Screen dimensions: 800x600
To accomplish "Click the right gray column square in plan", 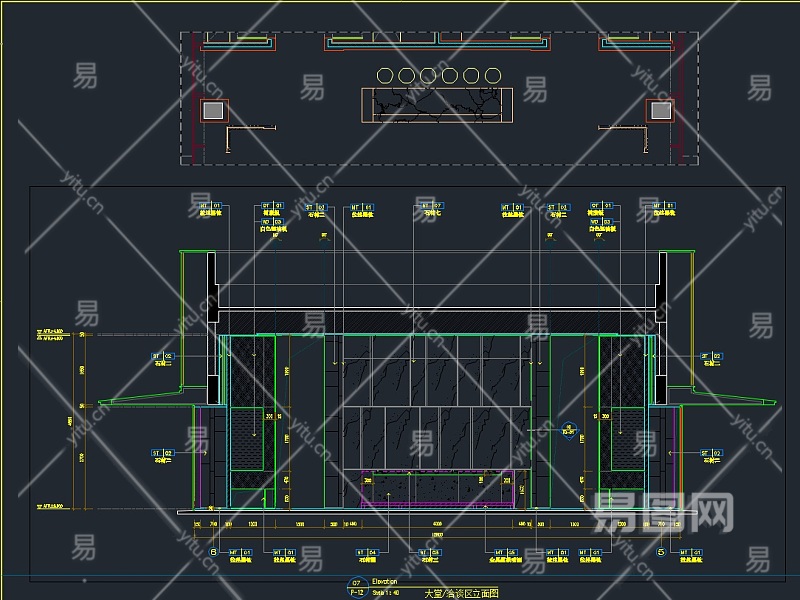I will [660, 110].
